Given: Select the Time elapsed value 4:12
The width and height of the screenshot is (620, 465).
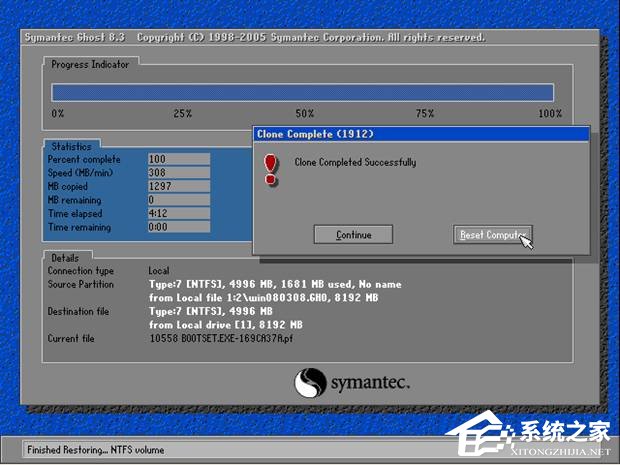Looking at the screenshot, I should [x=178, y=214].
